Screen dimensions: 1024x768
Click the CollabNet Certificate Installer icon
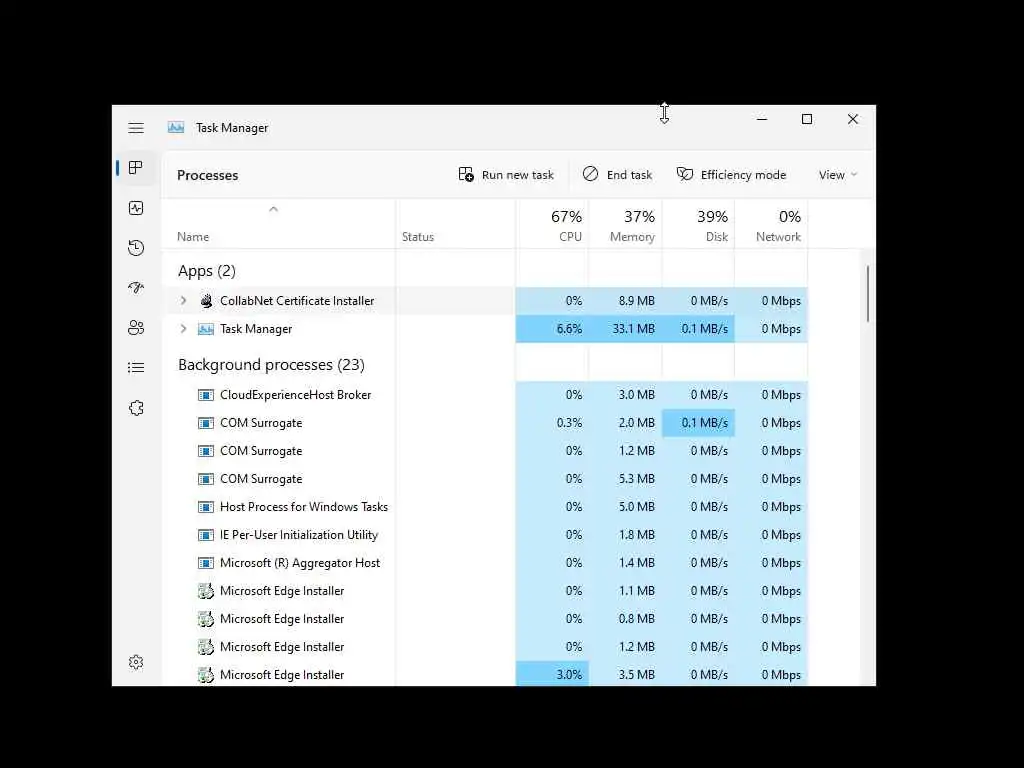tap(206, 301)
